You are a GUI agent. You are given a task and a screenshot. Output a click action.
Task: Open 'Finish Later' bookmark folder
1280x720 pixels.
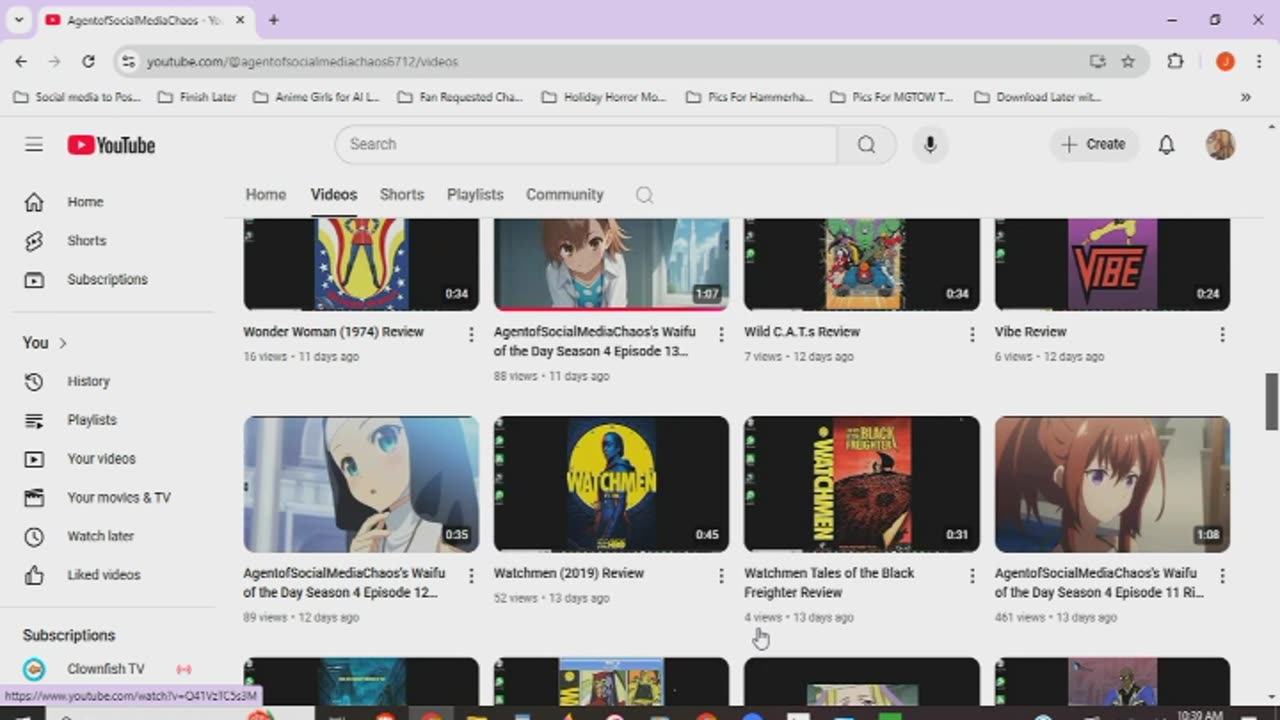[x=198, y=97]
